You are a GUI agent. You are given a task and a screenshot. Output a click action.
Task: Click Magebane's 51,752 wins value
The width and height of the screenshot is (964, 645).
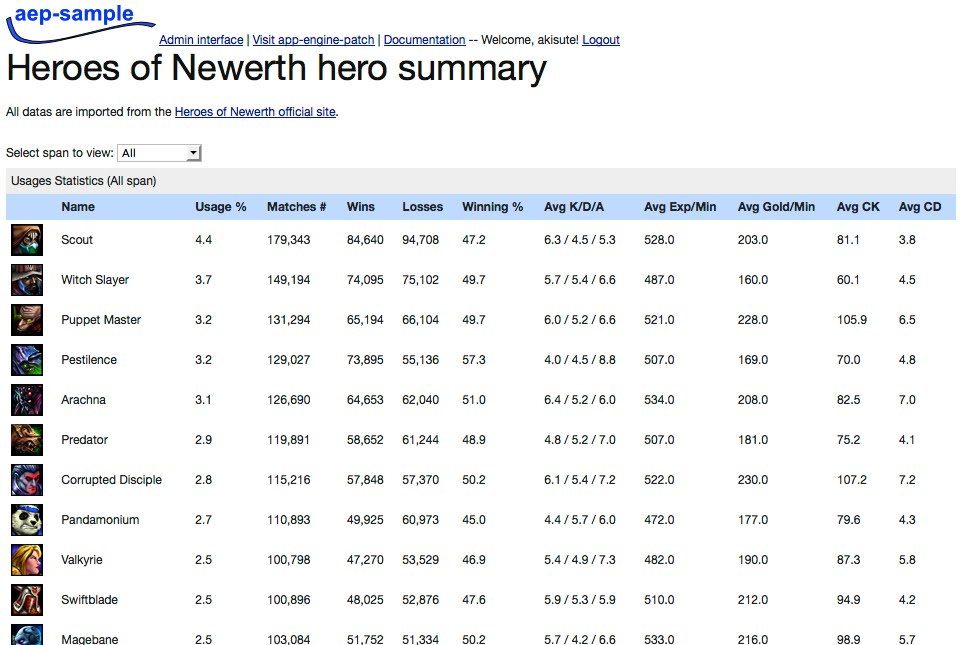point(365,639)
